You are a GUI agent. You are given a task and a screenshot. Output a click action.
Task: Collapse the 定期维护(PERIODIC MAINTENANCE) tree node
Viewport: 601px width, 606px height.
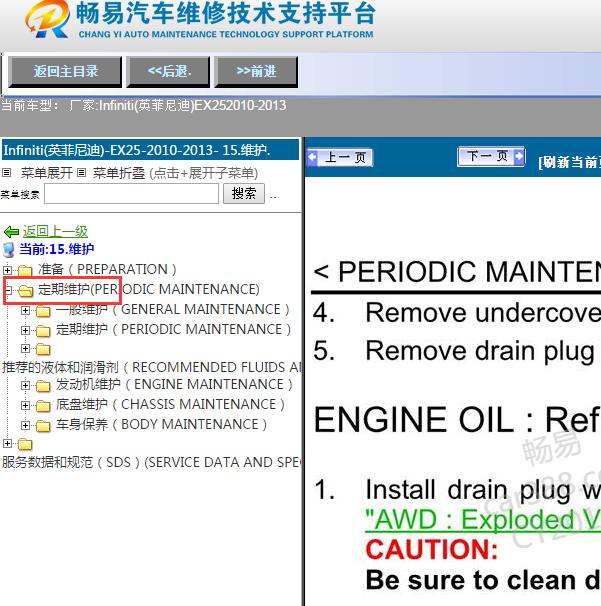(7, 290)
